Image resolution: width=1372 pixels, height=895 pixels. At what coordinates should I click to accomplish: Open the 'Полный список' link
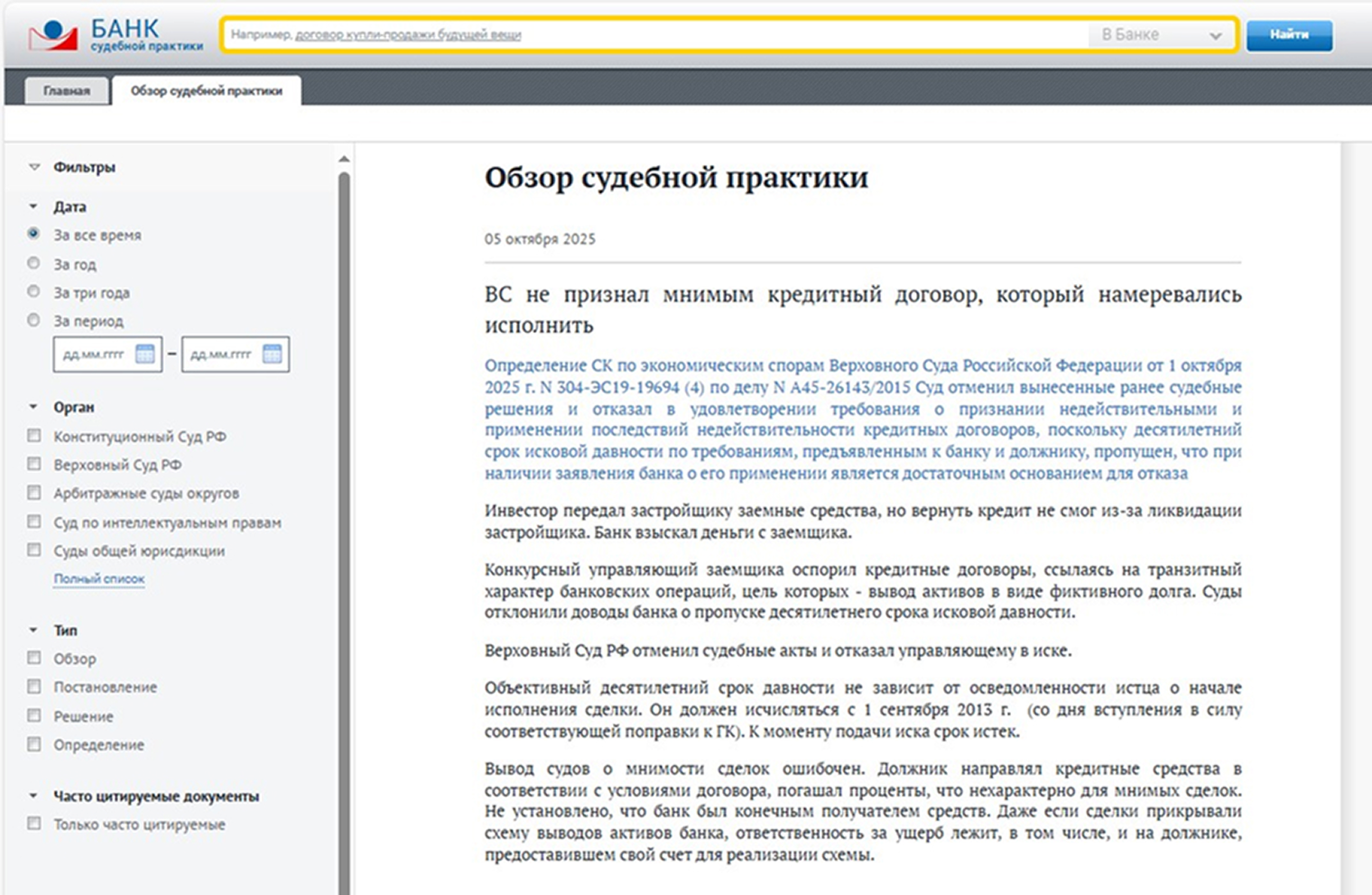[x=98, y=579]
